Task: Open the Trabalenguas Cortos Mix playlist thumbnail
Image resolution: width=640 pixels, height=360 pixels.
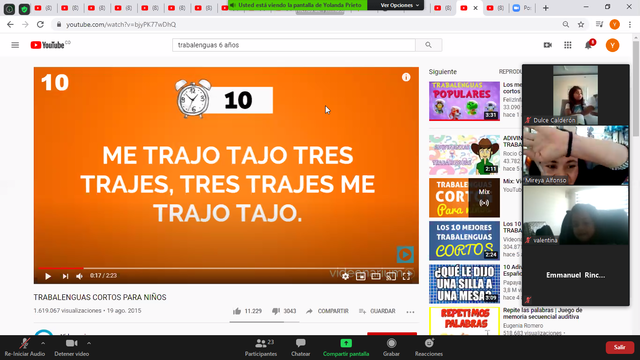Action: click(x=464, y=198)
